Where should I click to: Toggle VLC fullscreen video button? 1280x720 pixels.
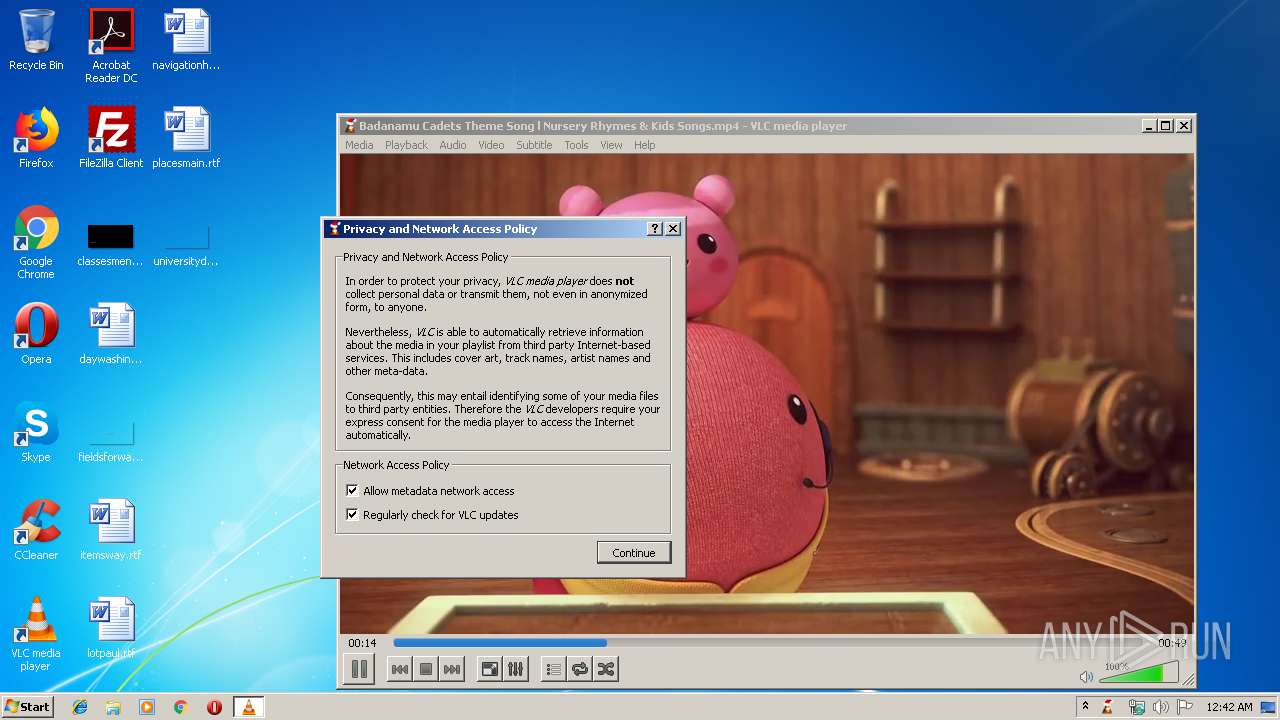point(489,669)
